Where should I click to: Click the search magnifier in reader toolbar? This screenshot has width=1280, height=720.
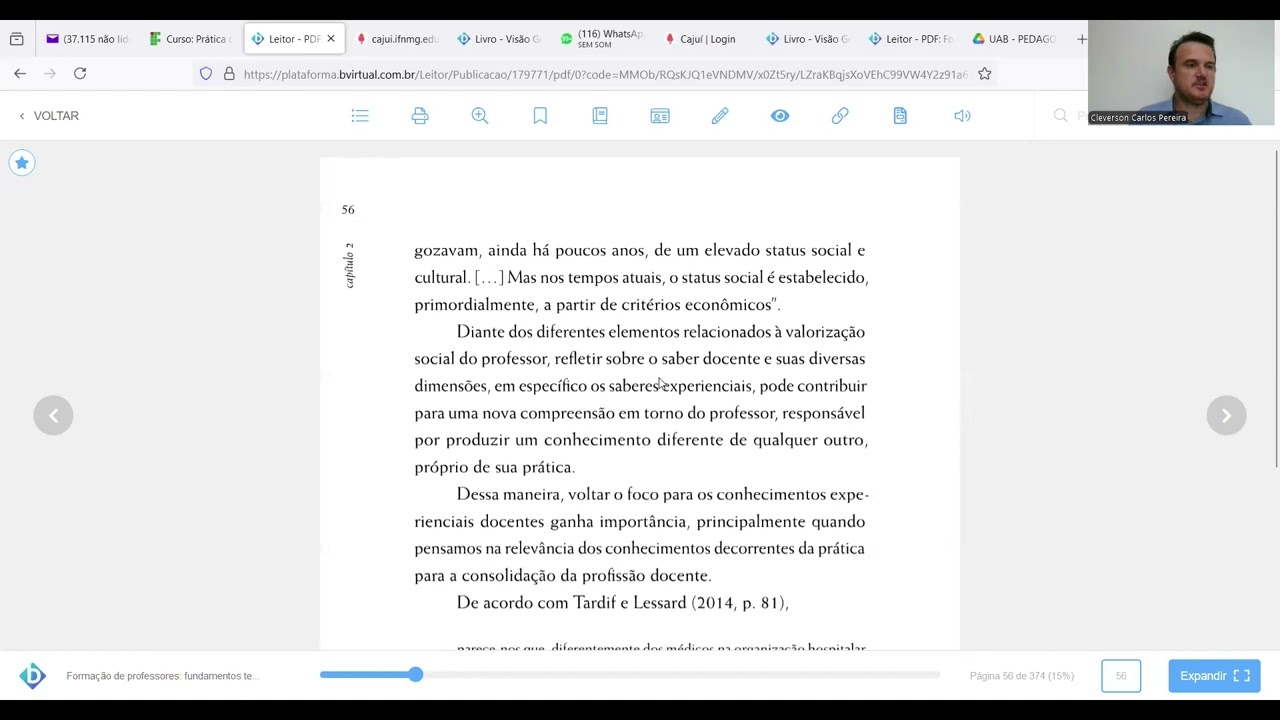(1061, 116)
